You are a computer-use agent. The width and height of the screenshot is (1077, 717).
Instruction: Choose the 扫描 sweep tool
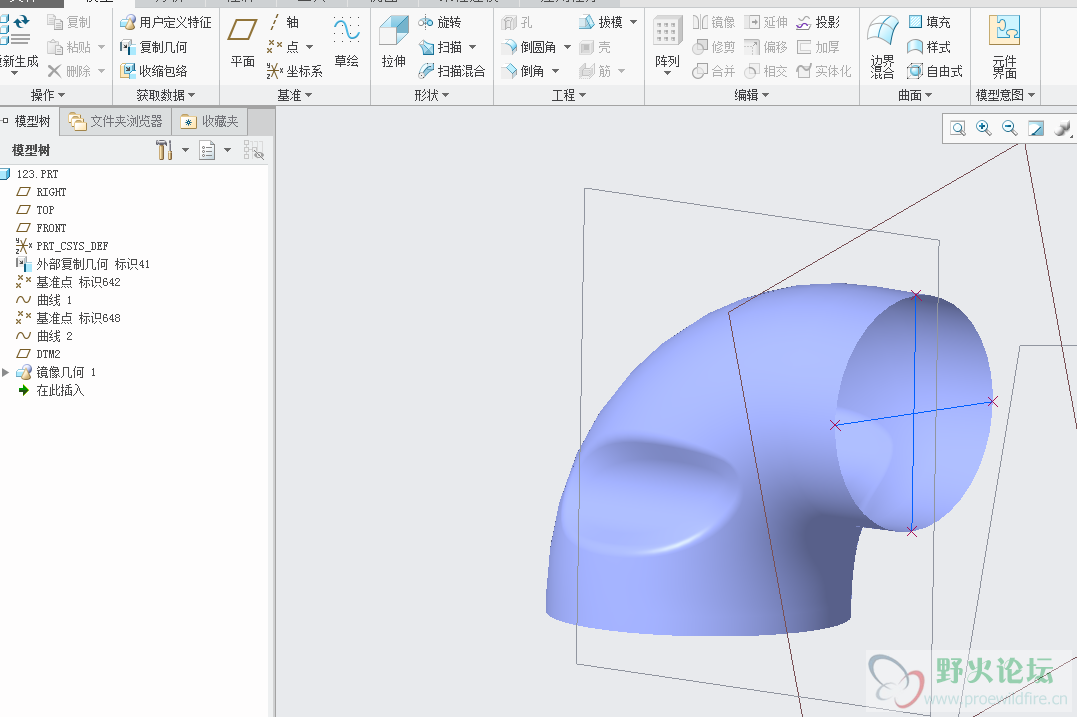click(440, 47)
